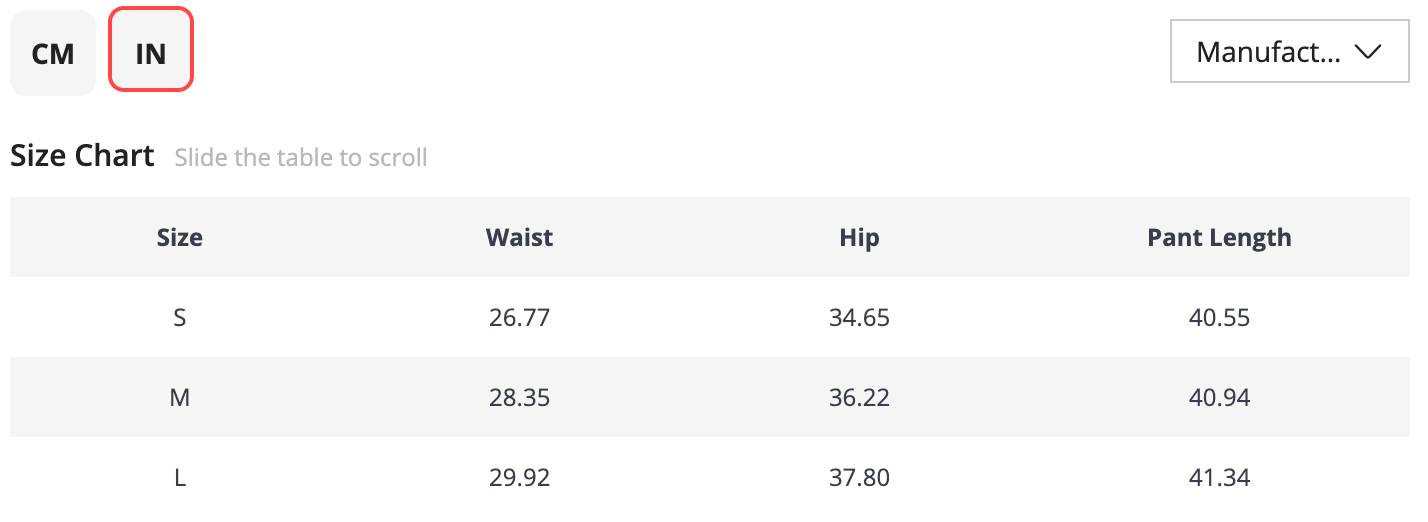Switch units to CM
The image size is (1428, 522).
tap(53, 53)
